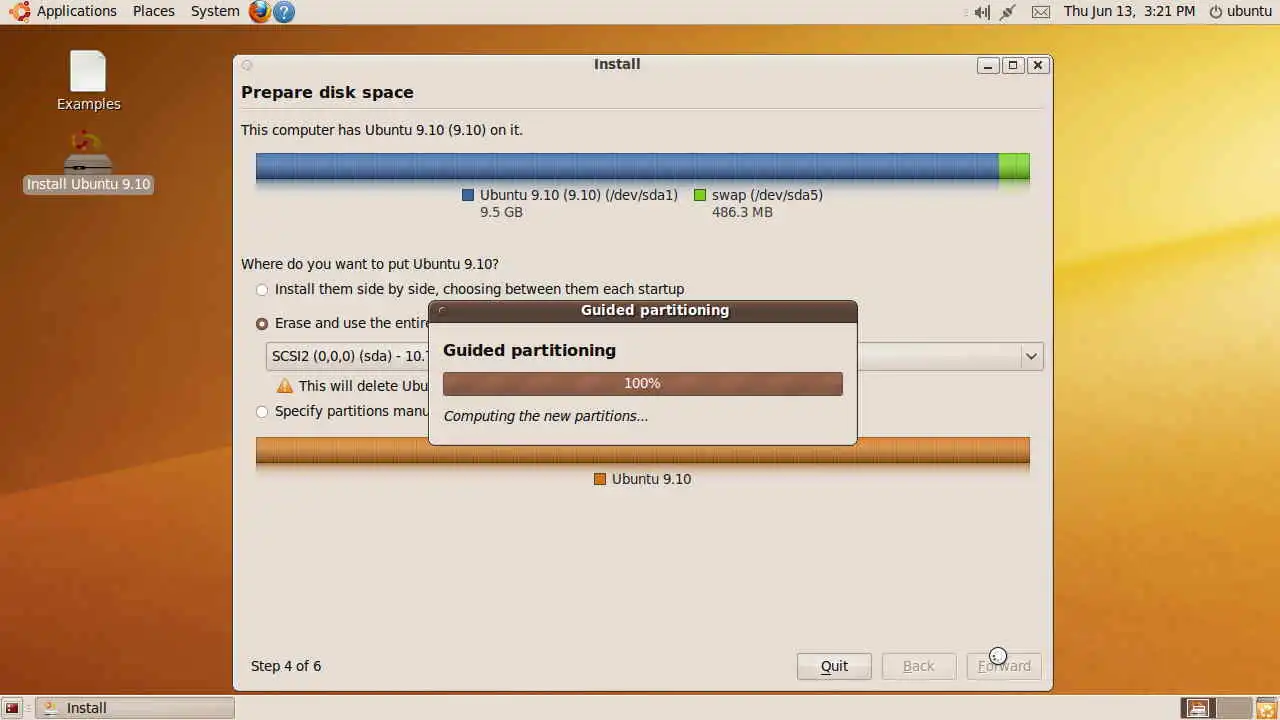Open the trash icon in the bottom panel
Image resolution: width=1280 pixels, height=720 pixels.
click(1266, 708)
